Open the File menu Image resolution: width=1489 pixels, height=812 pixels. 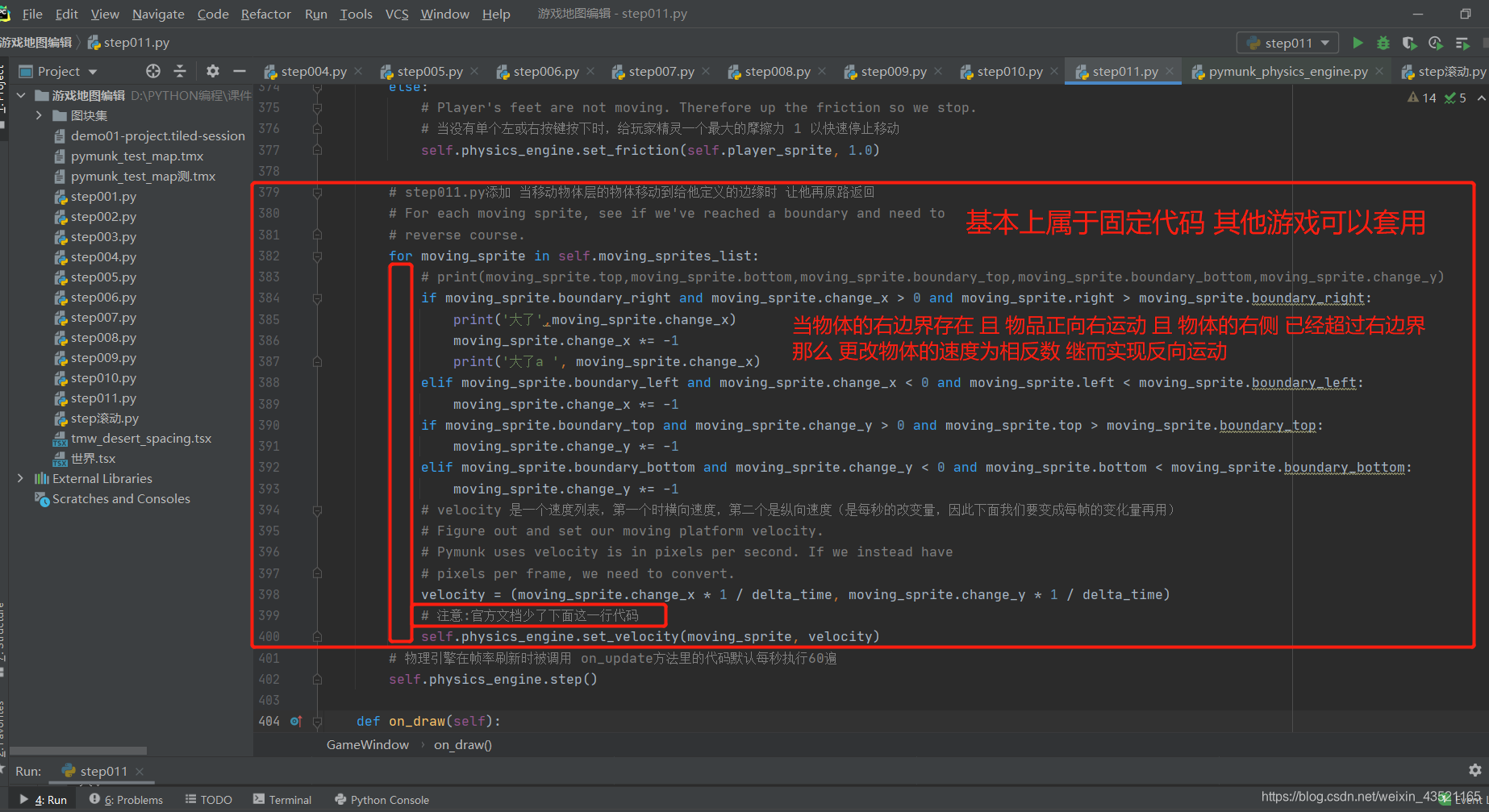click(x=32, y=14)
